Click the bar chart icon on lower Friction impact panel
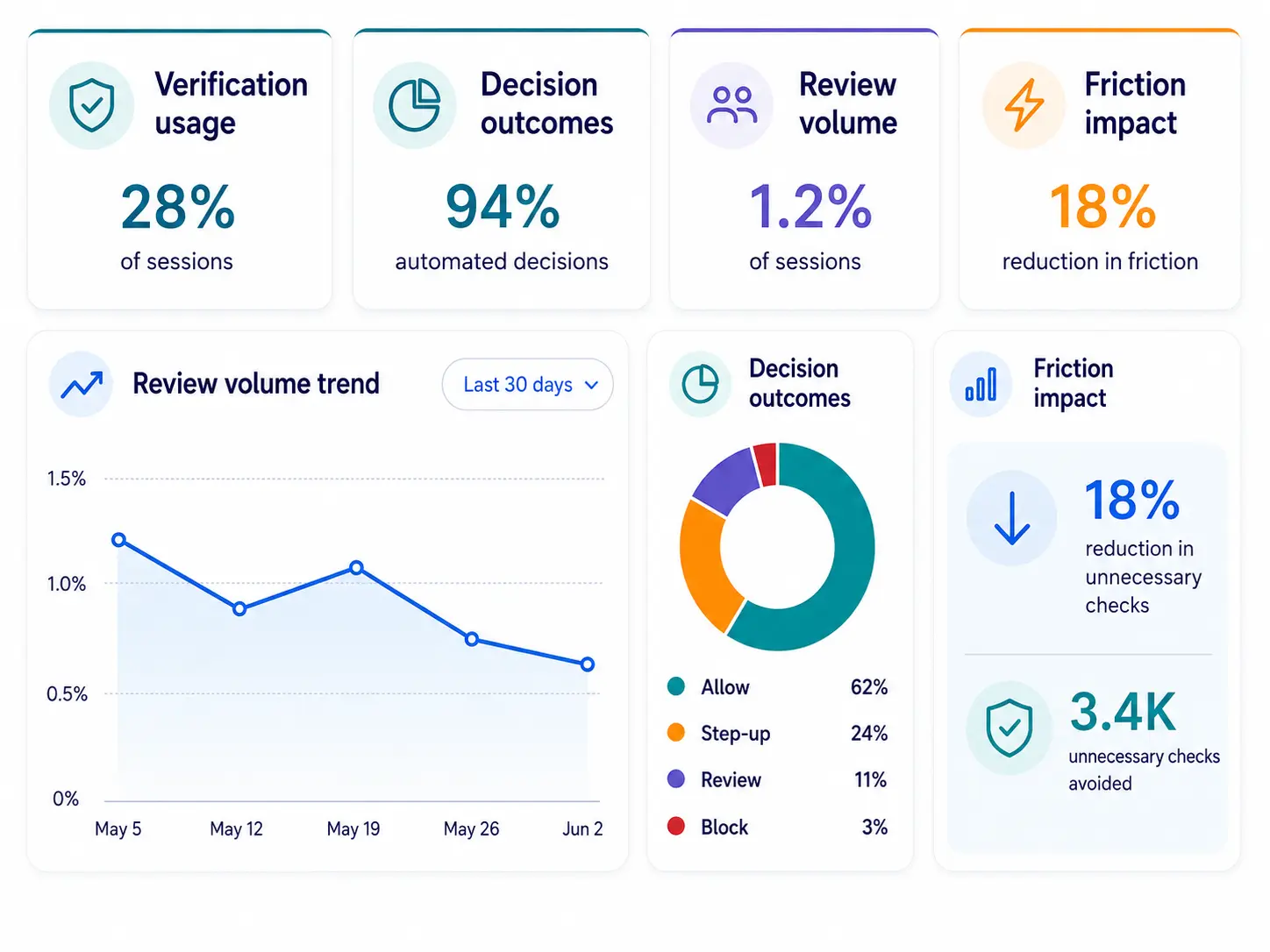This screenshot has width=1270, height=952. tap(981, 385)
